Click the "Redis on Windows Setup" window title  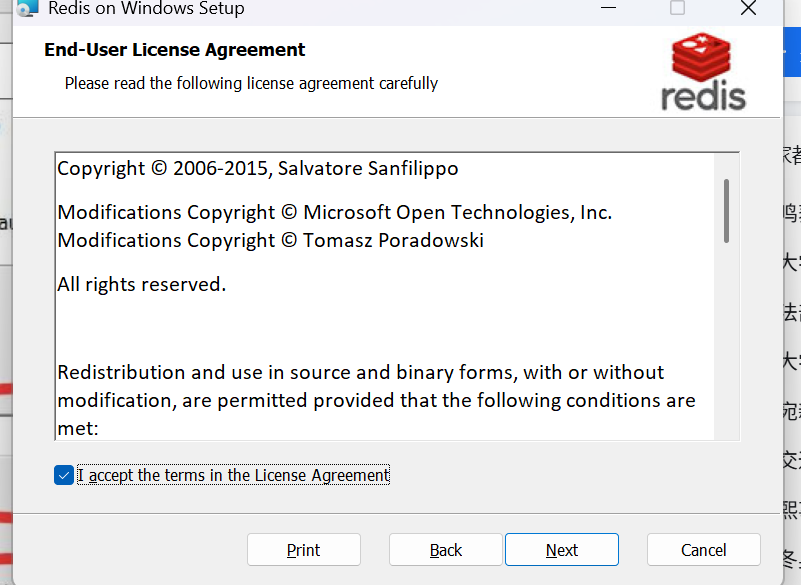[146, 8]
